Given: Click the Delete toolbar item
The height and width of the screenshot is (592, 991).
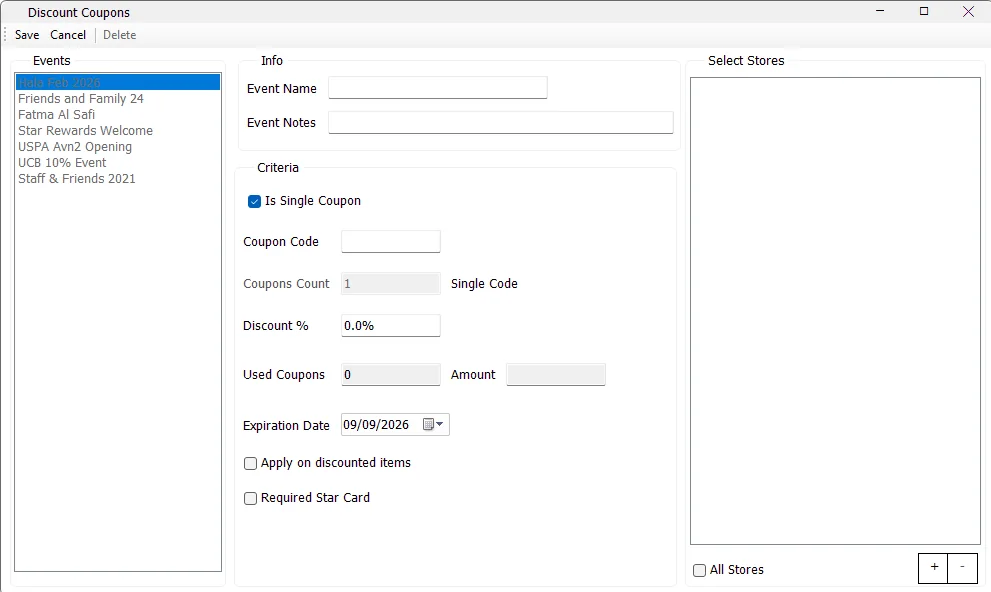Looking at the screenshot, I should (x=119, y=35).
